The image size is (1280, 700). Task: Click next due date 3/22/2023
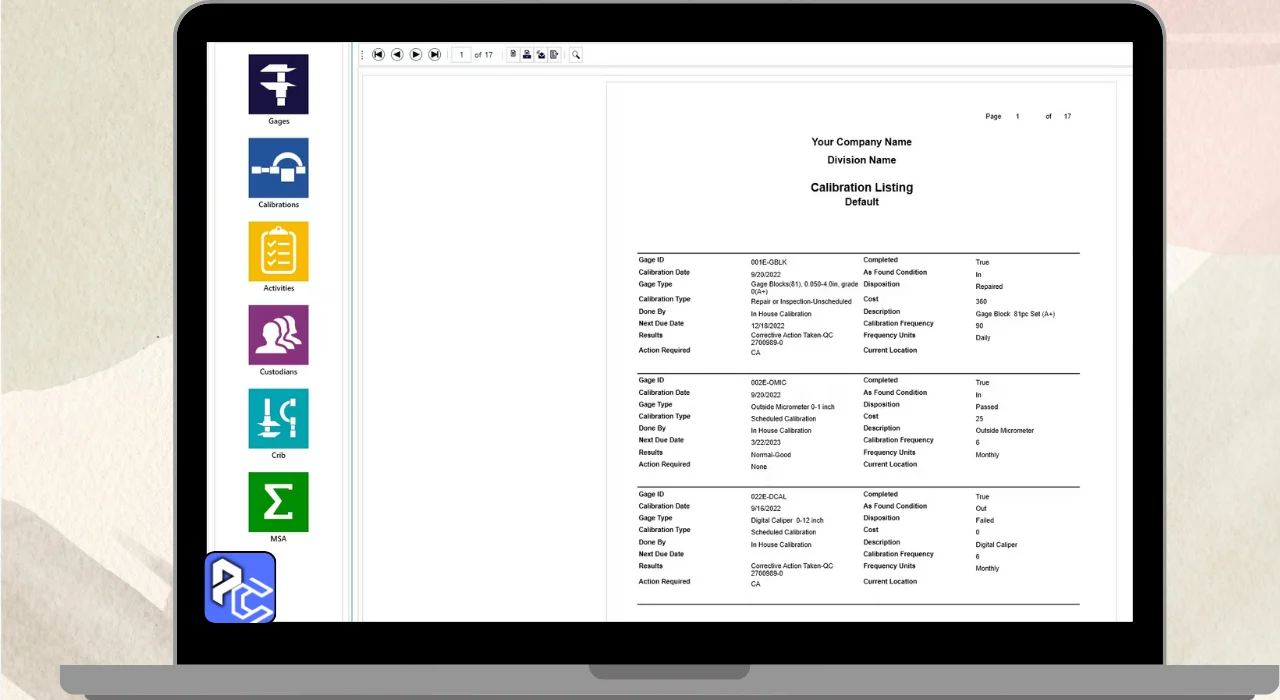click(765, 442)
